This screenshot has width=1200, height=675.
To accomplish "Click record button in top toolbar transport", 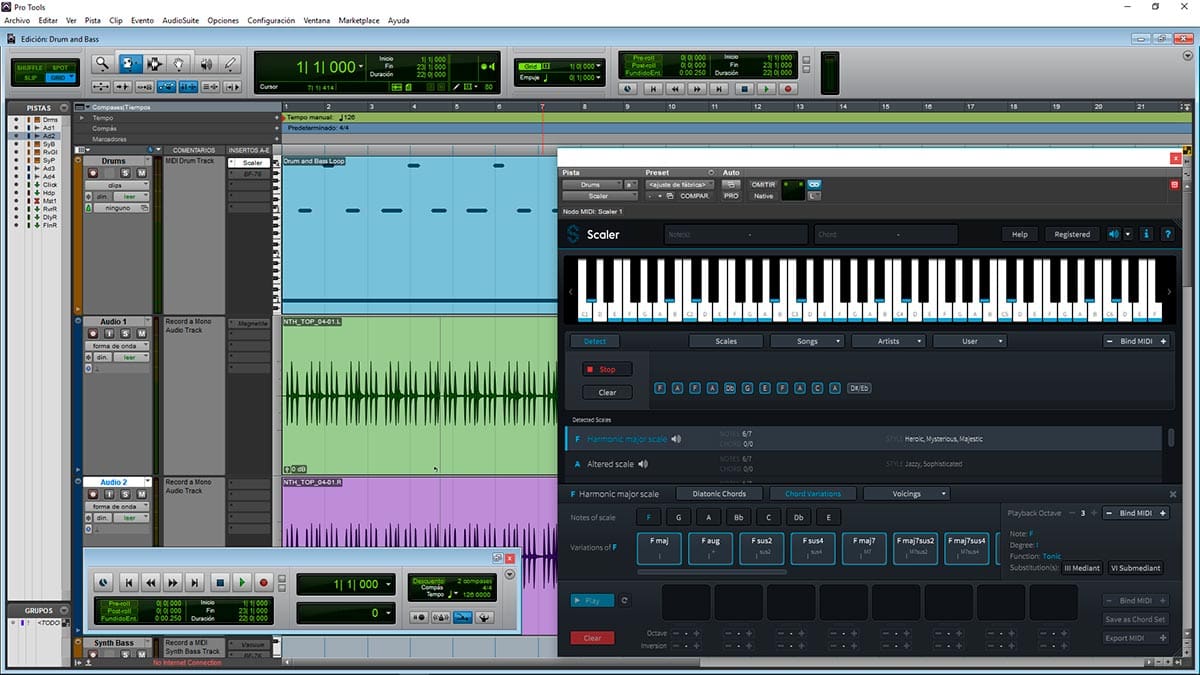I will [x=788, y=88].
